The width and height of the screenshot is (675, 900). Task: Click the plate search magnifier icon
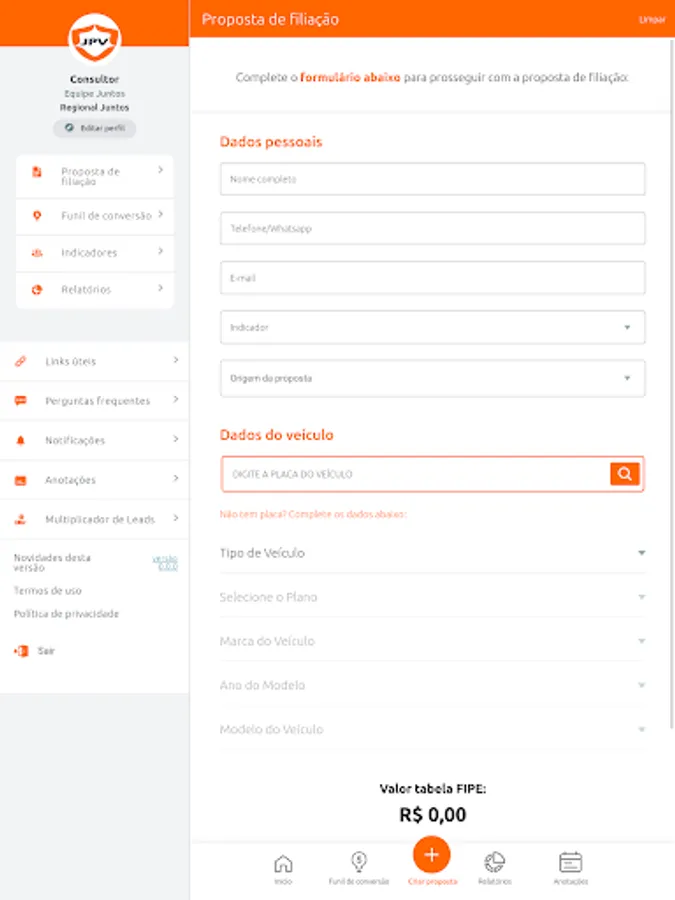pos(624,474)
